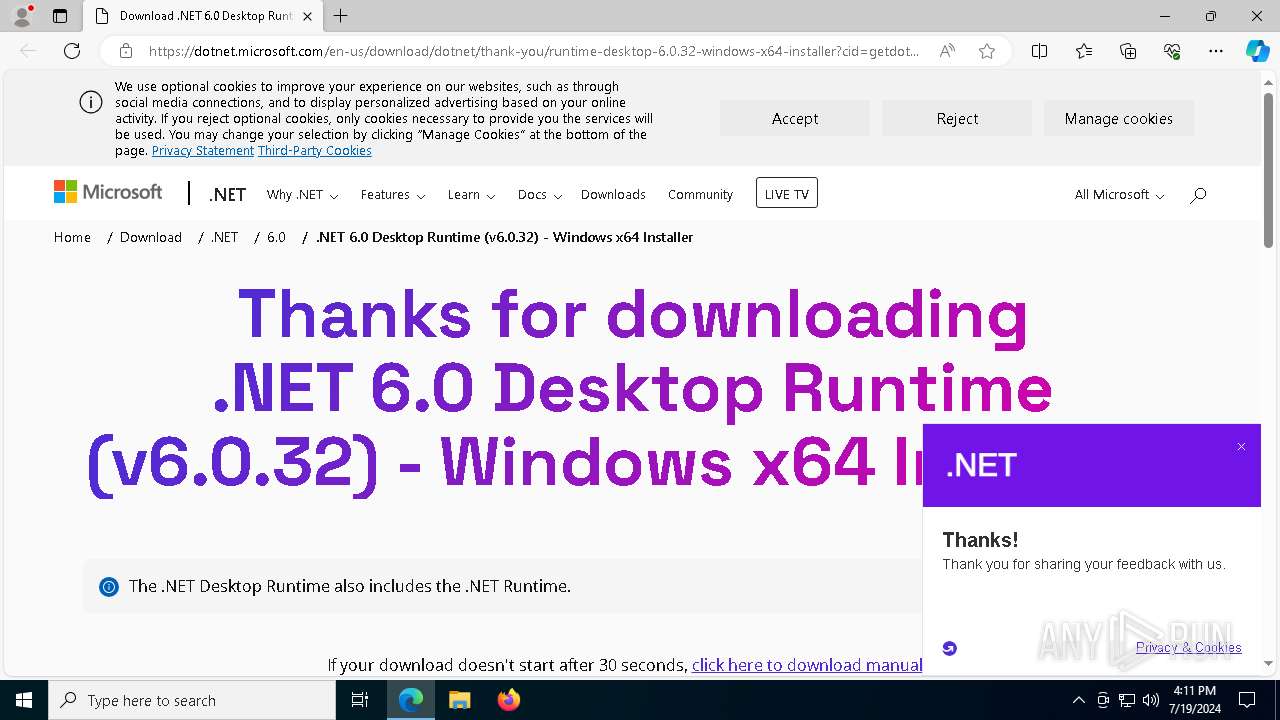Open the network tray icon
The image size is (1280, 720).
[1127, 700]
